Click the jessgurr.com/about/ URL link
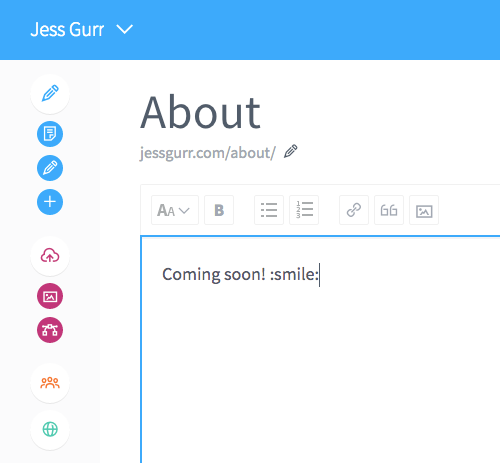Viewport: 500px width, 463px height. pyautogui.click(x=208, y=153)
